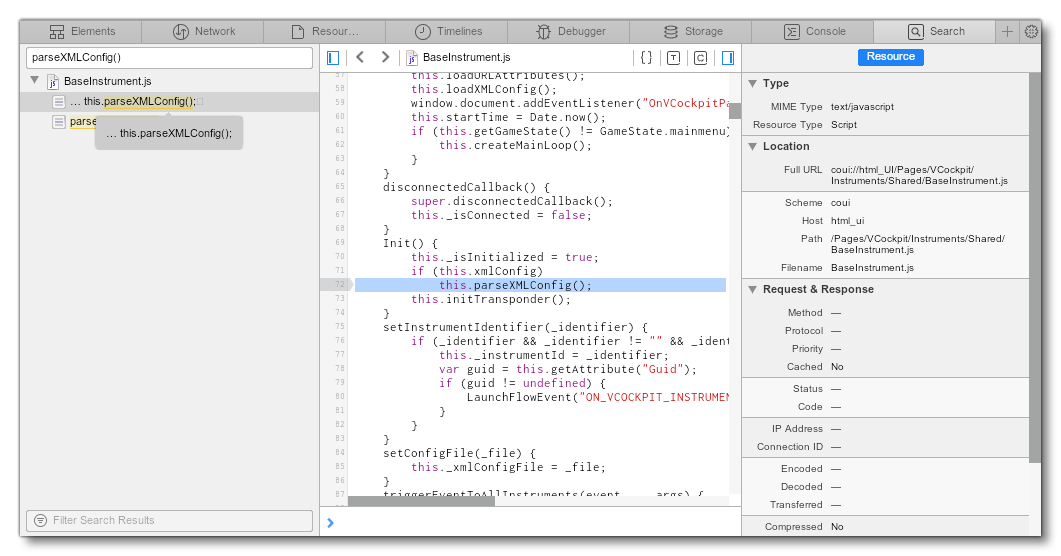Click the BaseInstrument.js file icon in results
Image resolution: width=1061 pixels, height=556 pixels.
click(x=53, y=81)
